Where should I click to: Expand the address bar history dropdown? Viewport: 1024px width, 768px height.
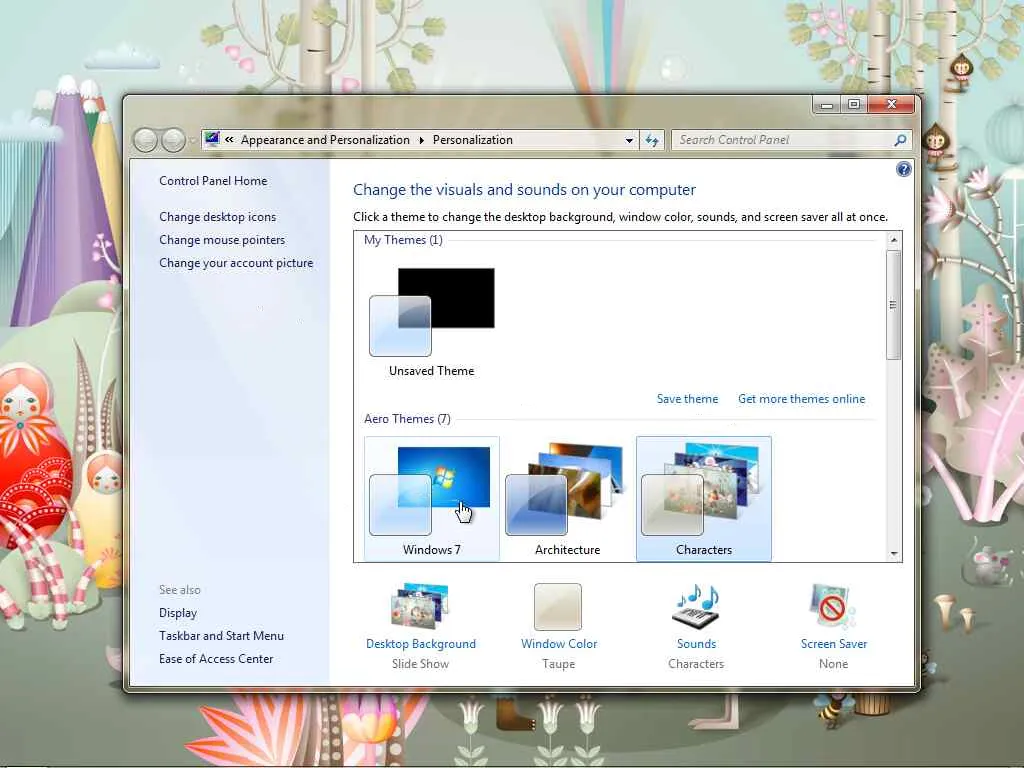pos(629,140)
